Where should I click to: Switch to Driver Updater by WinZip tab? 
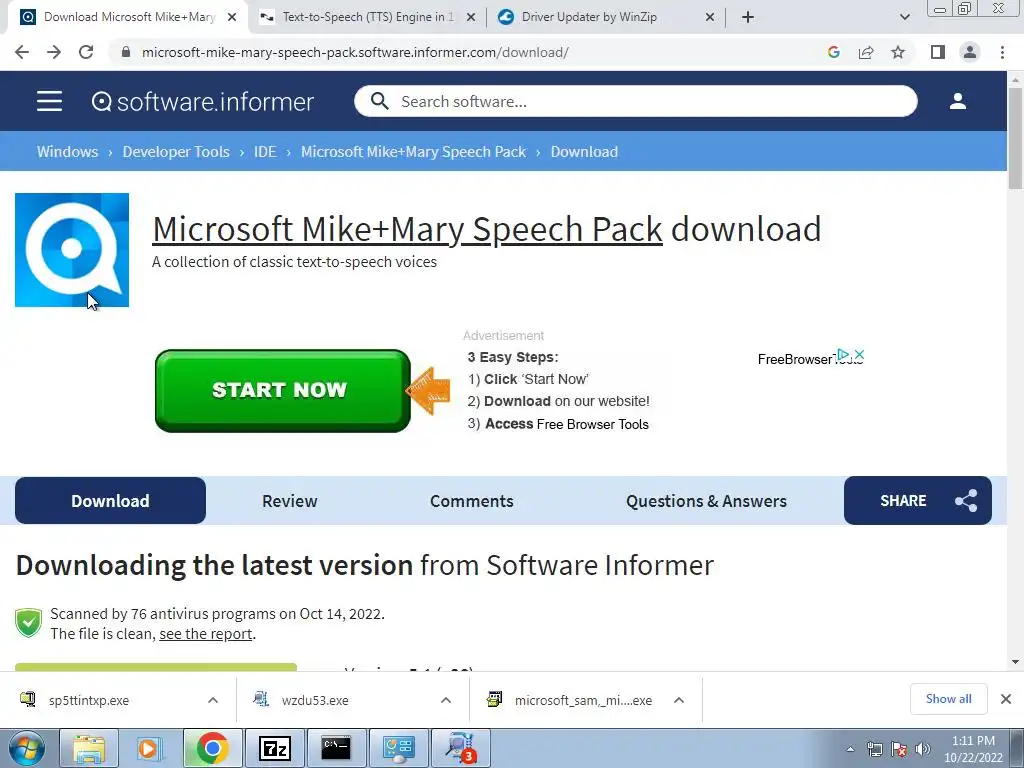(589, 17)
